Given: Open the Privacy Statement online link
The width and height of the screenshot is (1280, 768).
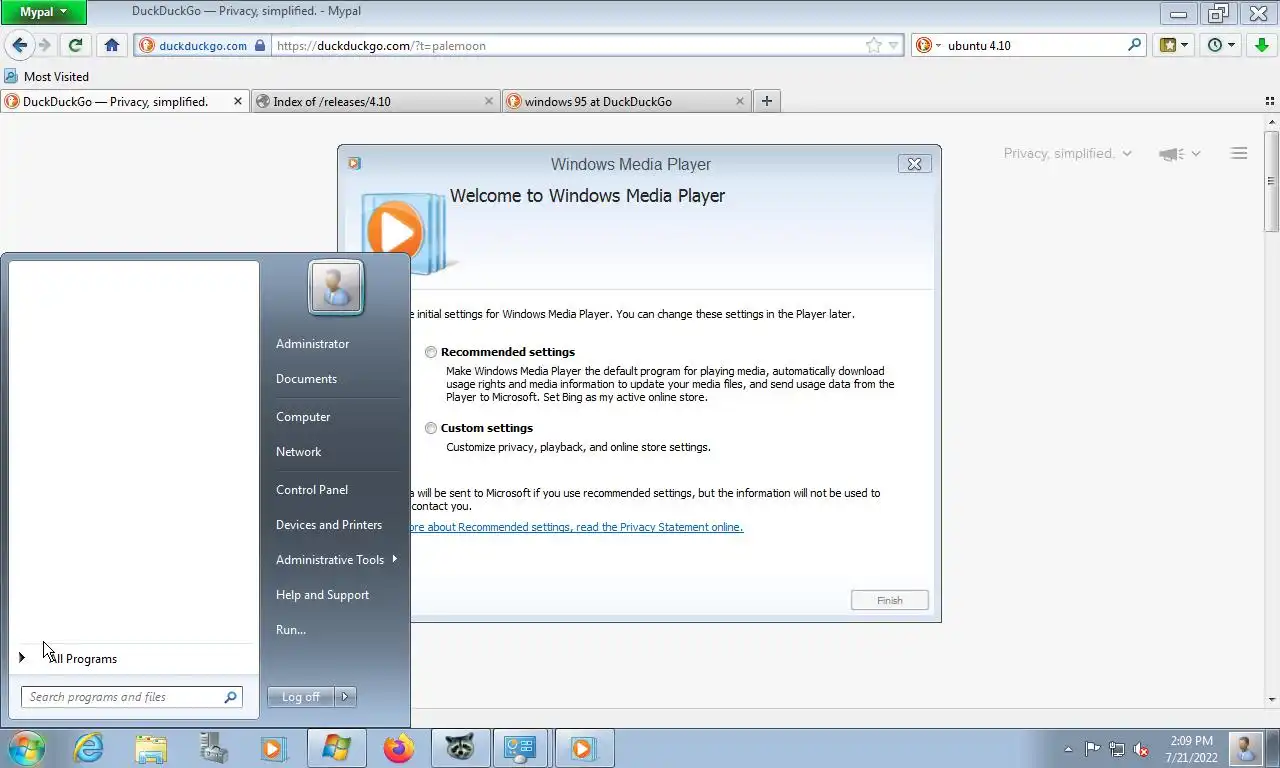Looking at the screenshot, I should (x=575, y=527).
